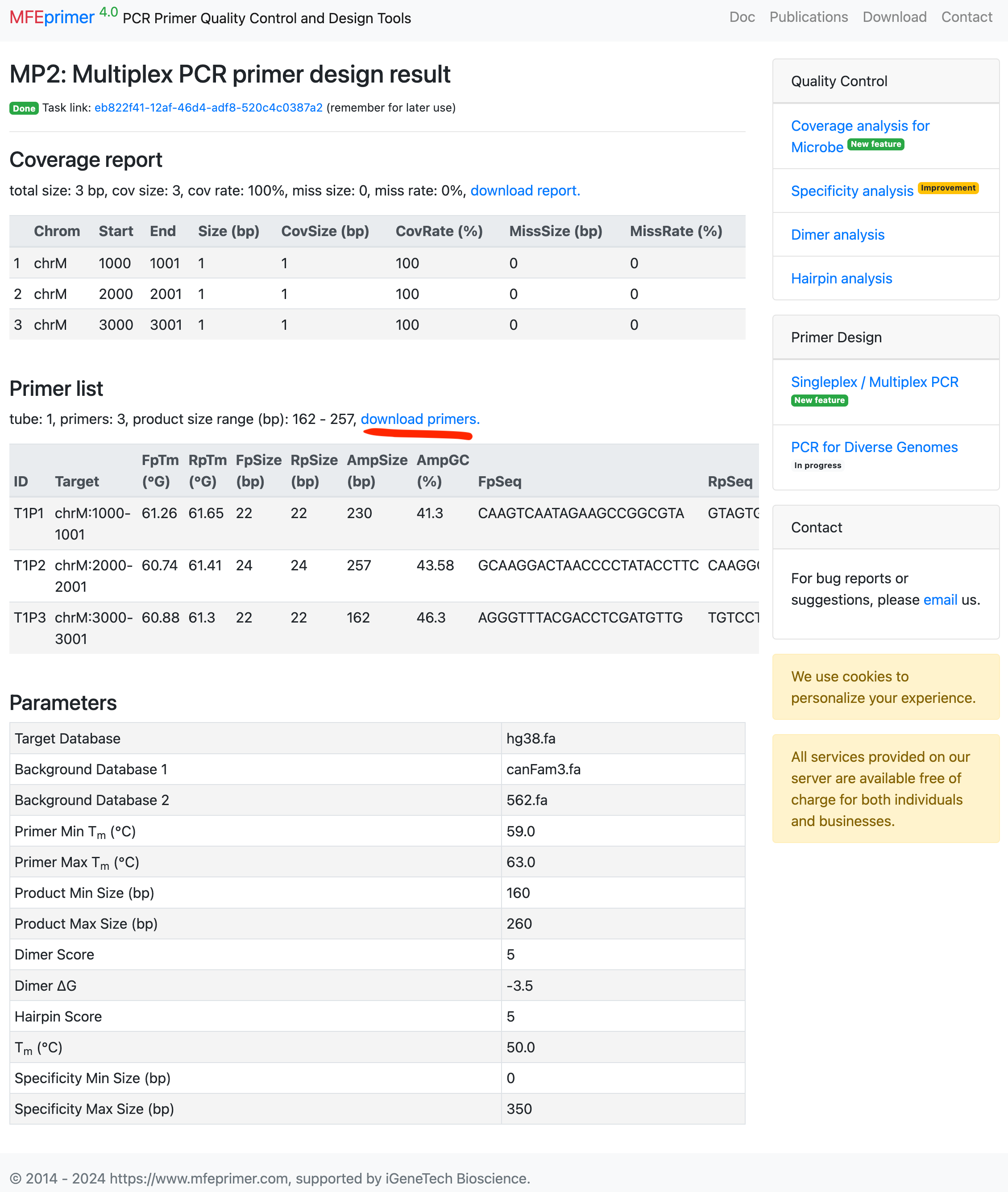This screenshot has width=1008, height=1192.
Task: Open the Publications navigation link
Action: (808, 17)
